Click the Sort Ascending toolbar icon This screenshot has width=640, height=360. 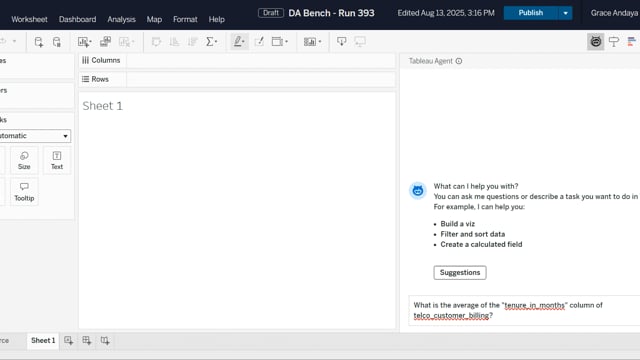coord(174,42)
